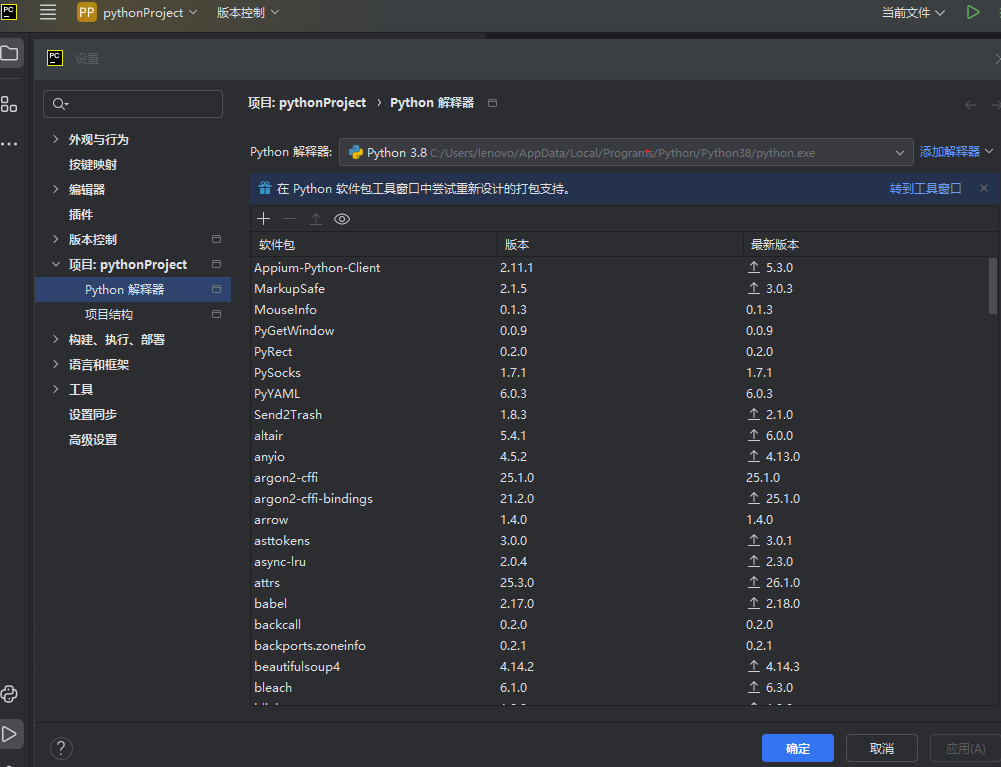Click the PyCharm logo in title bar

(9, 12)
